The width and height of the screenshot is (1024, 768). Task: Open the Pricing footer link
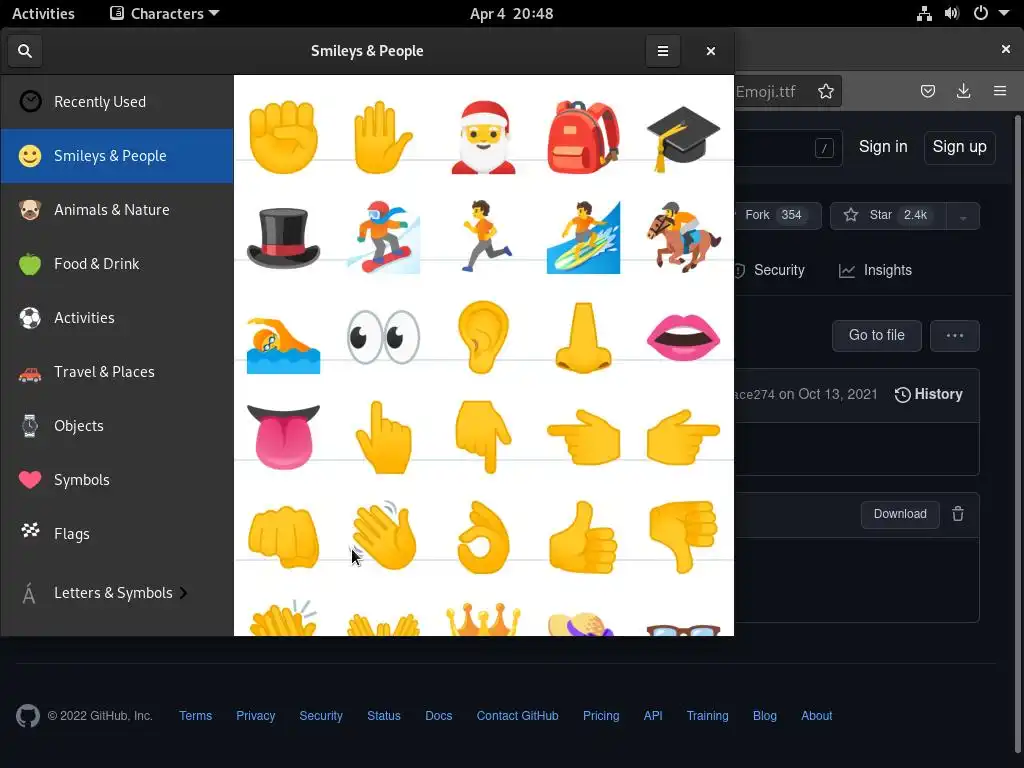601,716
